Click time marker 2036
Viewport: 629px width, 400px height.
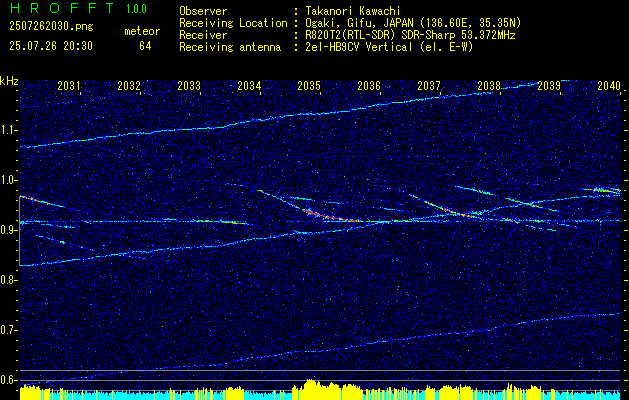pyautogui.click(x=369, y=85)
